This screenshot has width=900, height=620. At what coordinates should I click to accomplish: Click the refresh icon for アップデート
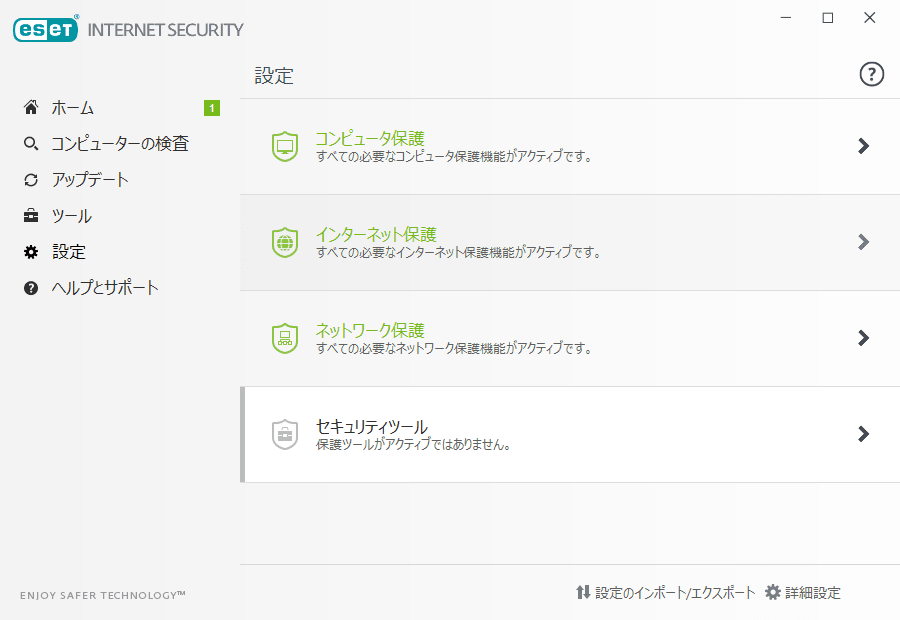tap(31, 180)
